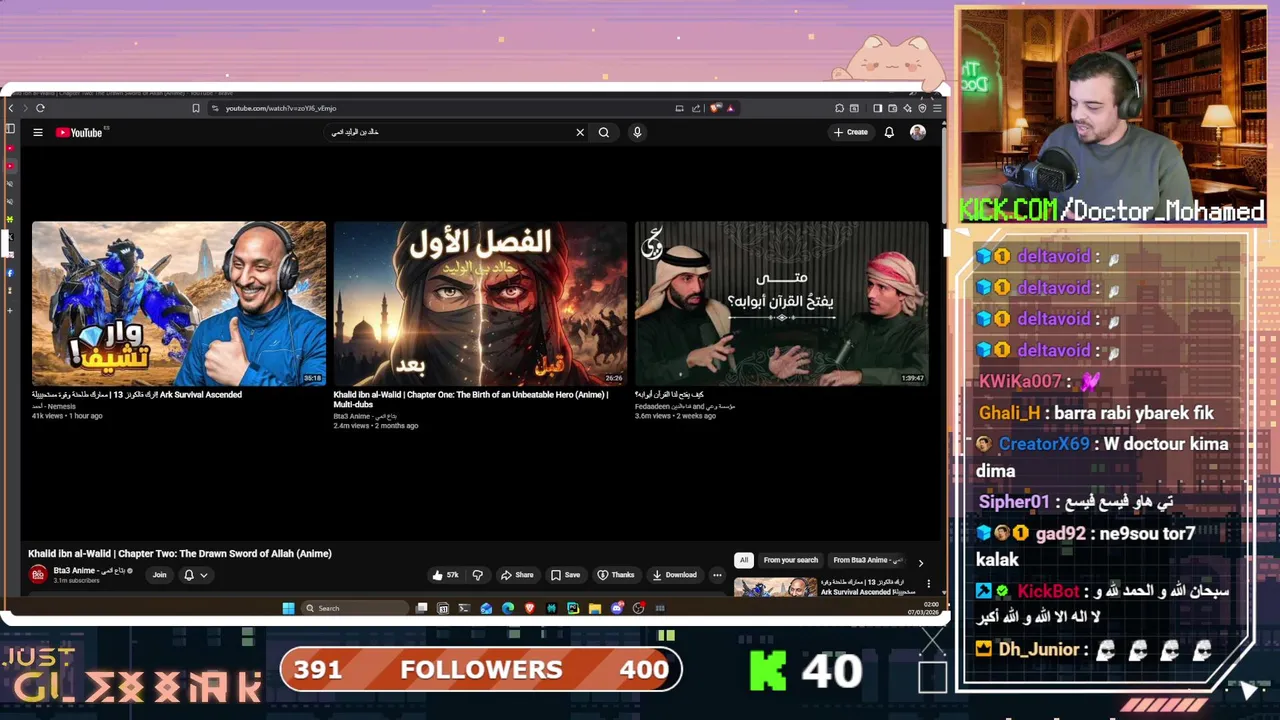Open the suggested Ark Survival sidebar thumbnail

[x=775, y=587]
